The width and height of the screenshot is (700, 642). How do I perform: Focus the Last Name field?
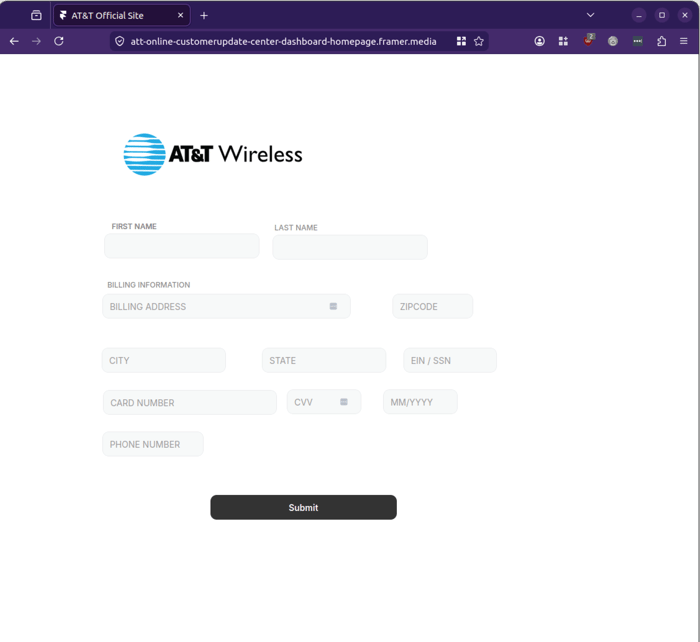[350, 247]
